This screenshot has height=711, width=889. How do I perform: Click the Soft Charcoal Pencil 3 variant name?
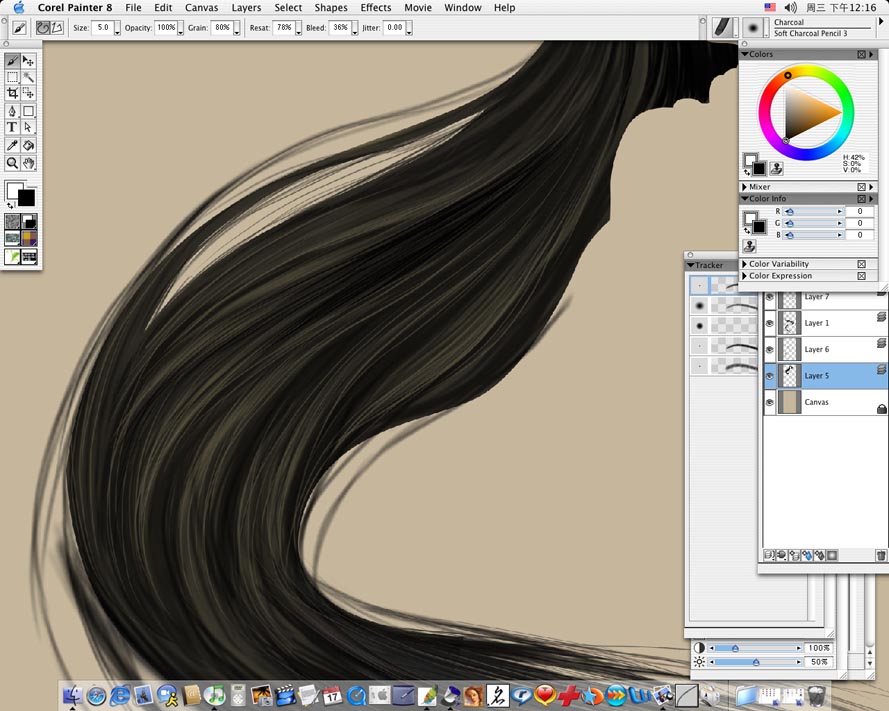(810, 33)
